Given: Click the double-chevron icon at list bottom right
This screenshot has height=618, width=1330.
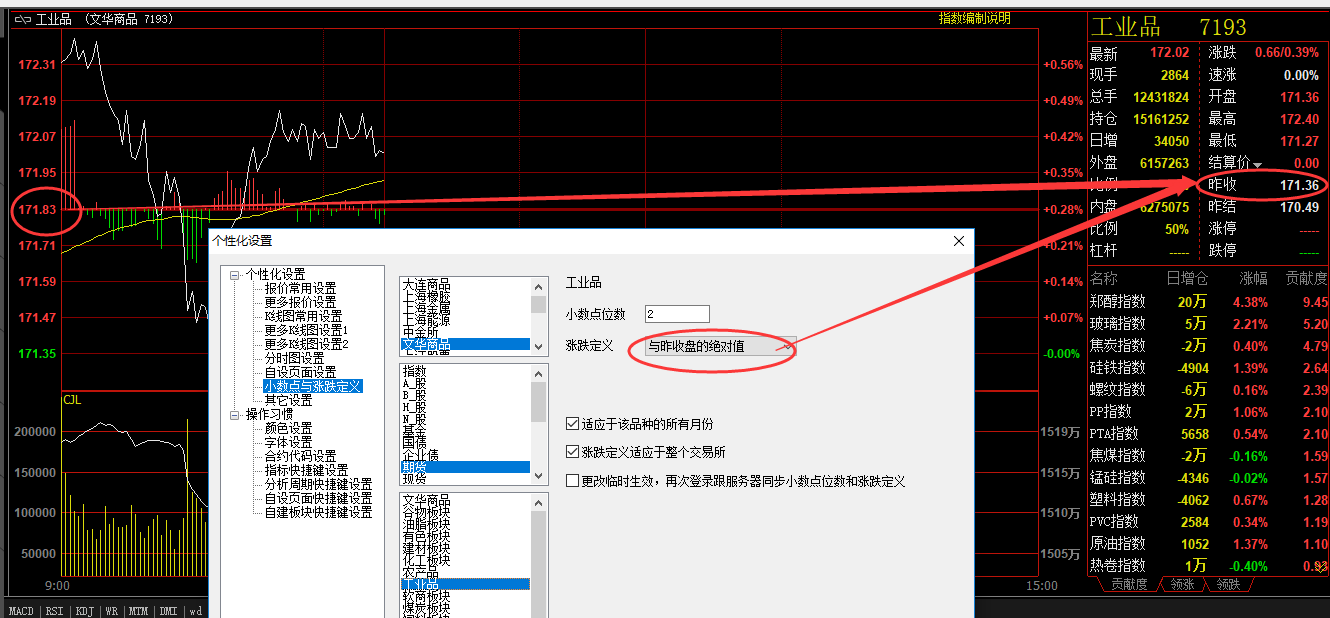Looking at the screenshot, I should [1320, 566].
